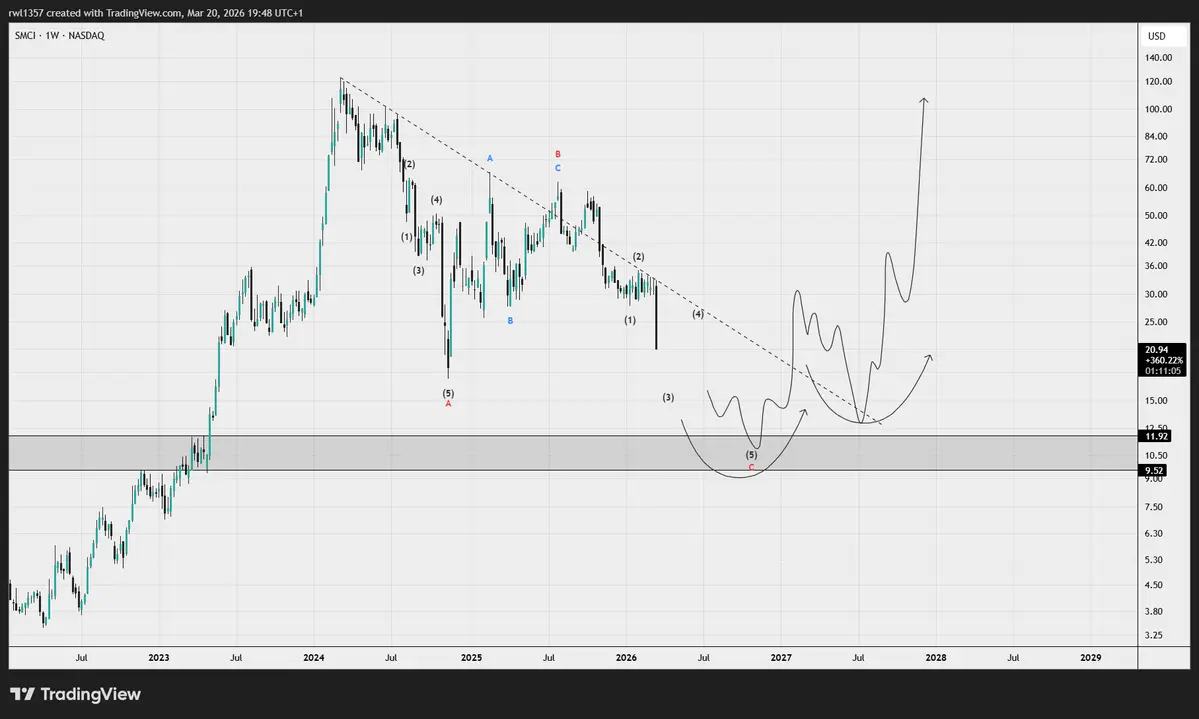Select the blue A wave label
Screen dimensions: 1199x719
[490, 159]
